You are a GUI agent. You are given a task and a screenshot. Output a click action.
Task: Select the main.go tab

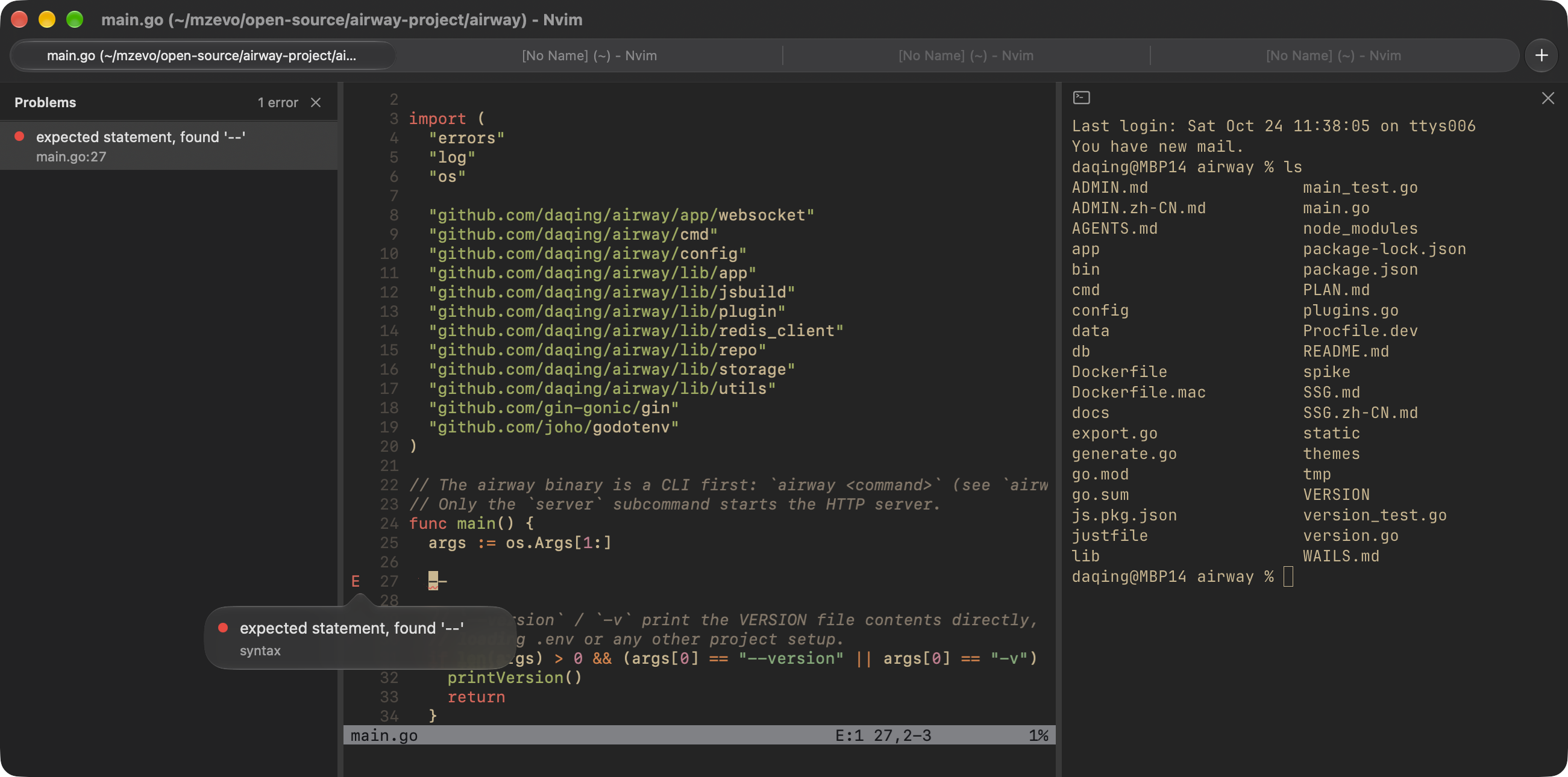pyautogui.click(x=202, y=55)
